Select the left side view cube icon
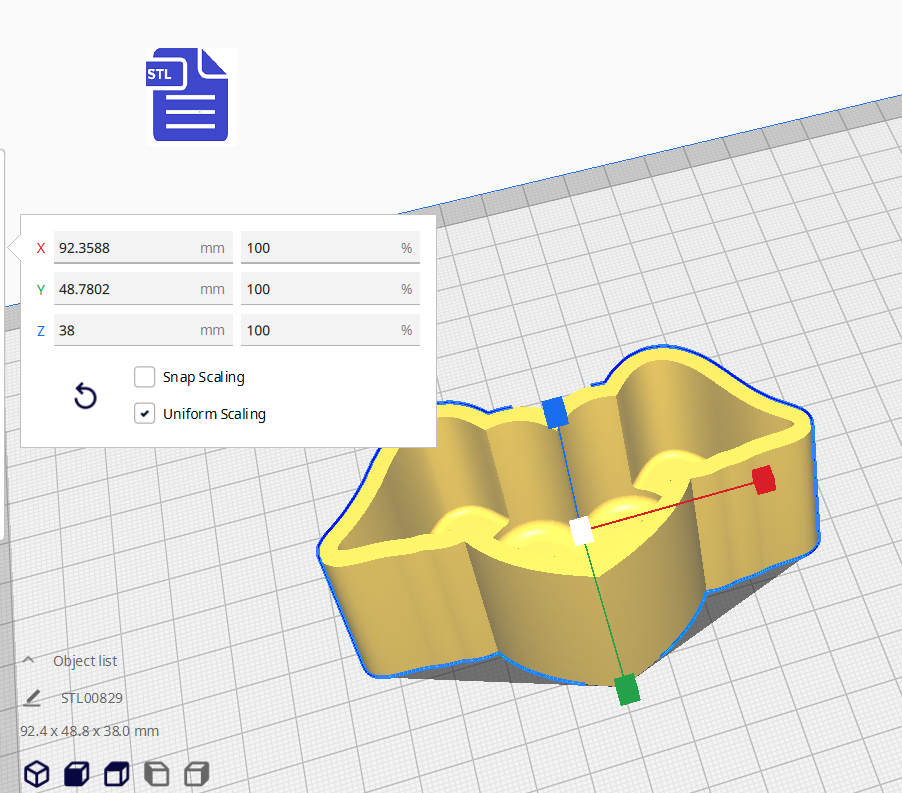902x793 pixels. [157, 774]
